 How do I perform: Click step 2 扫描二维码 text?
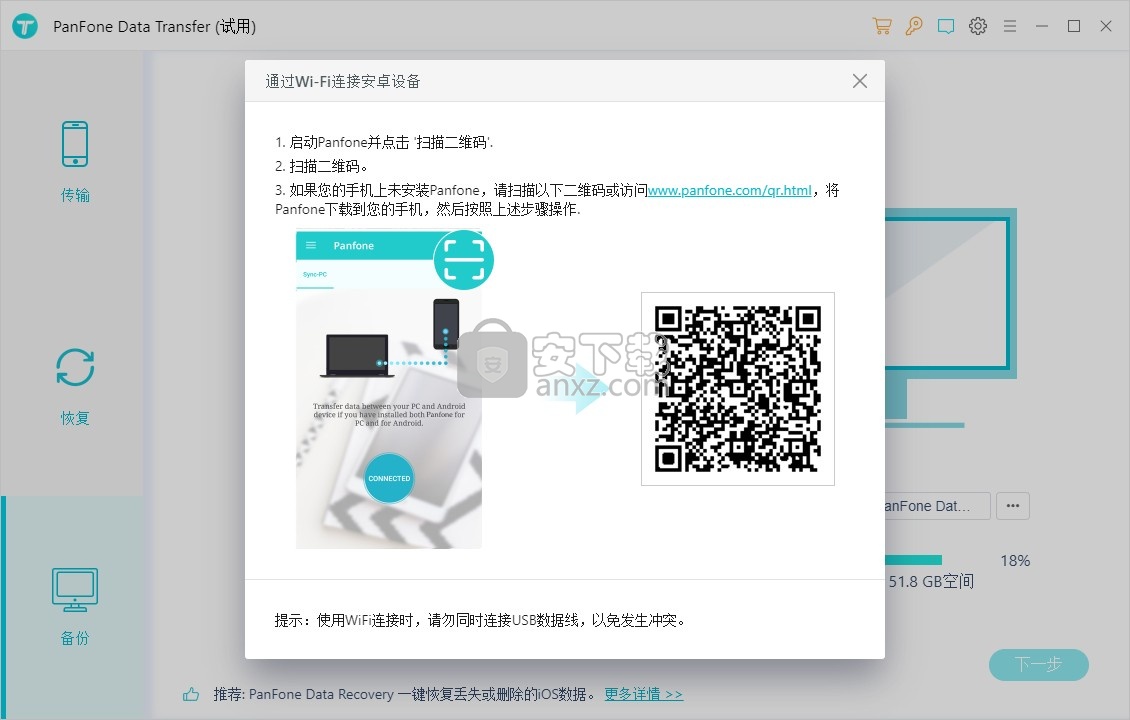pyautogui.click(x=321, y=166)
